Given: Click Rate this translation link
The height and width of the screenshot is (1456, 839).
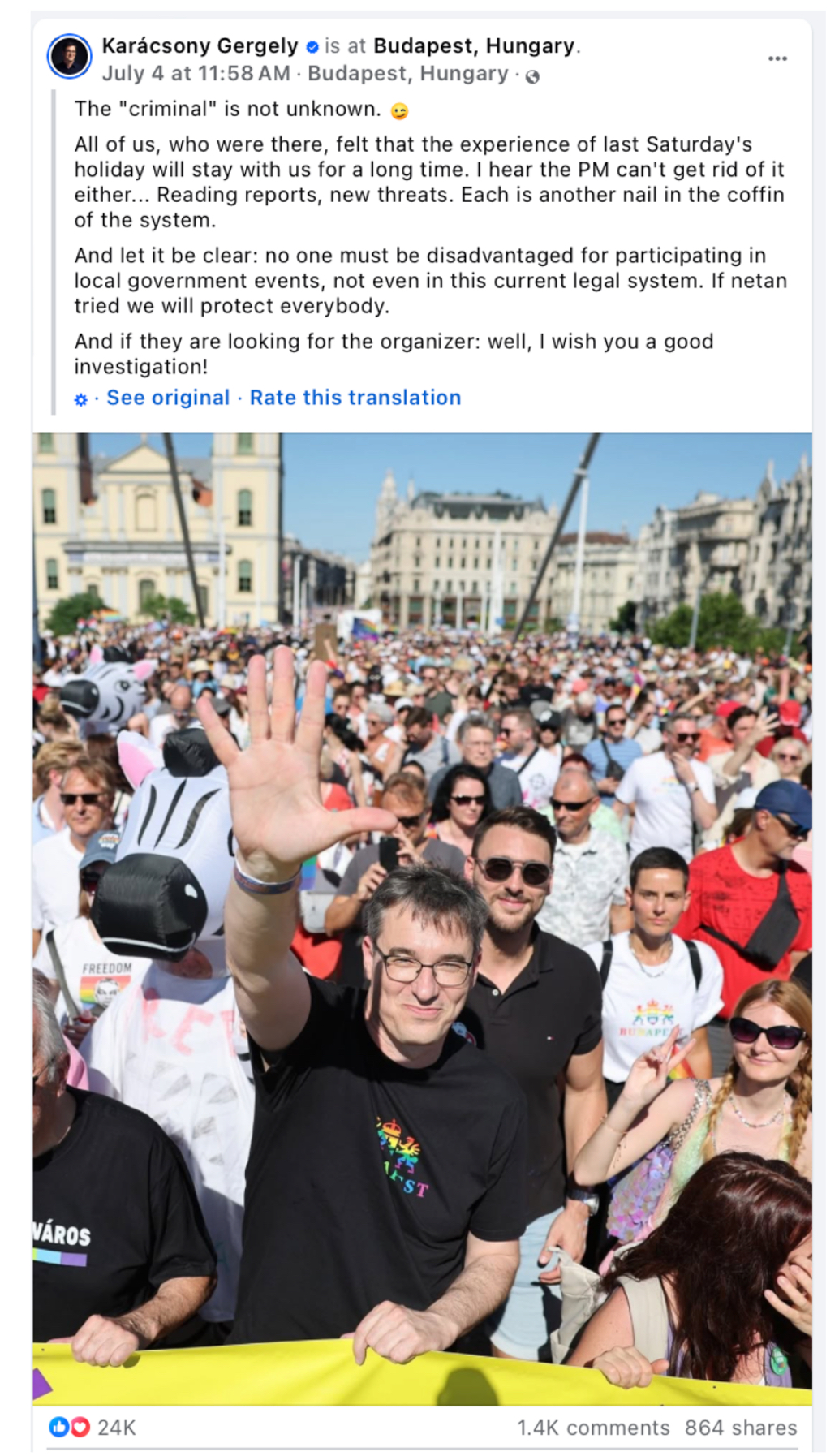Looking at the screenshot, I should tap(355, 398).
